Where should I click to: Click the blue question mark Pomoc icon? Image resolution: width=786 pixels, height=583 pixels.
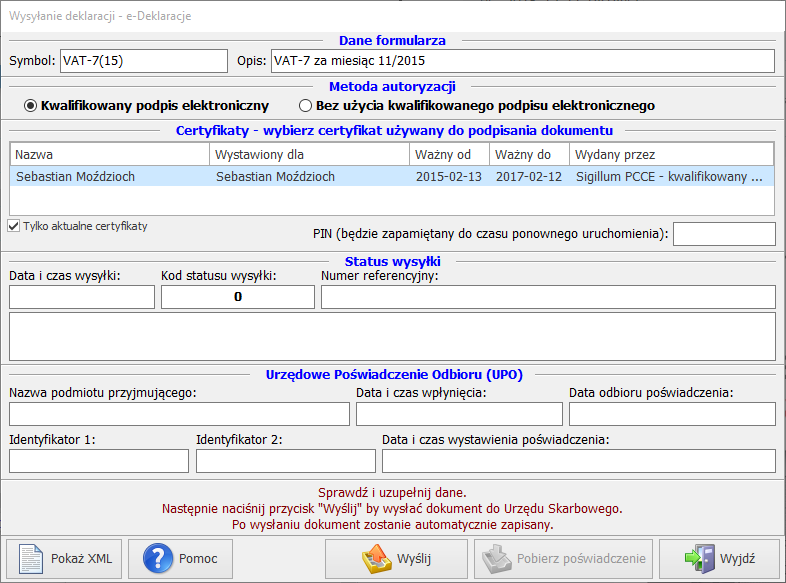coord(157,558)
